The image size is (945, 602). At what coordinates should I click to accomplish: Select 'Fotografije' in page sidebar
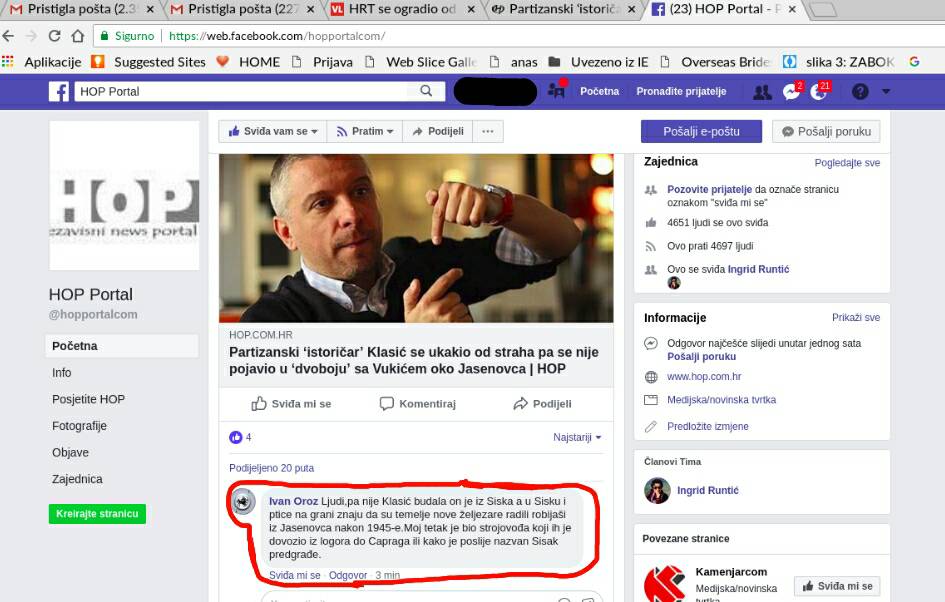click(x=79, y=426)
